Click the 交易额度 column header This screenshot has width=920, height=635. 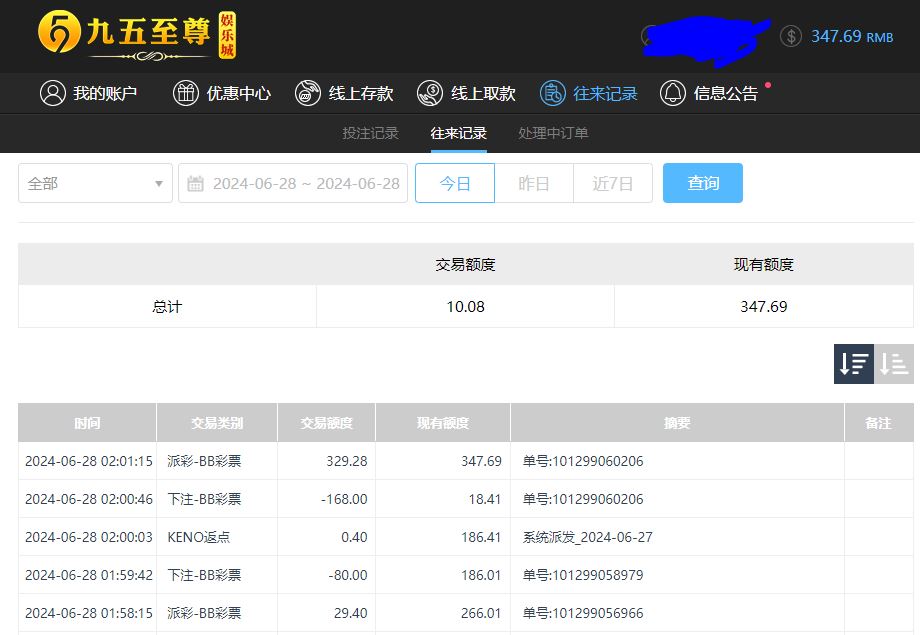pyautogui.click(x=326, y=423)
